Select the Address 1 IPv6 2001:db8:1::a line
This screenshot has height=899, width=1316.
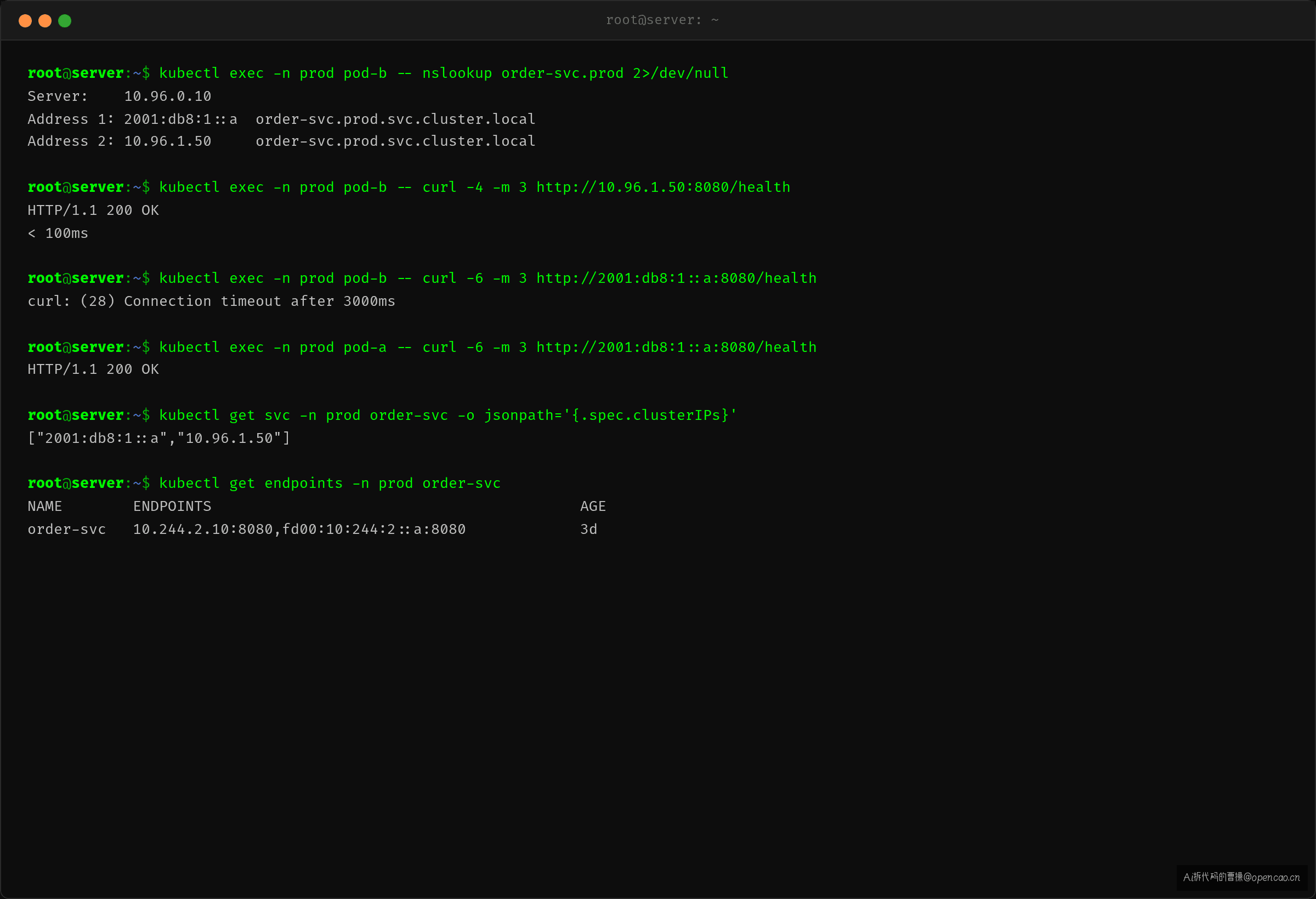(x=281, y=119)
